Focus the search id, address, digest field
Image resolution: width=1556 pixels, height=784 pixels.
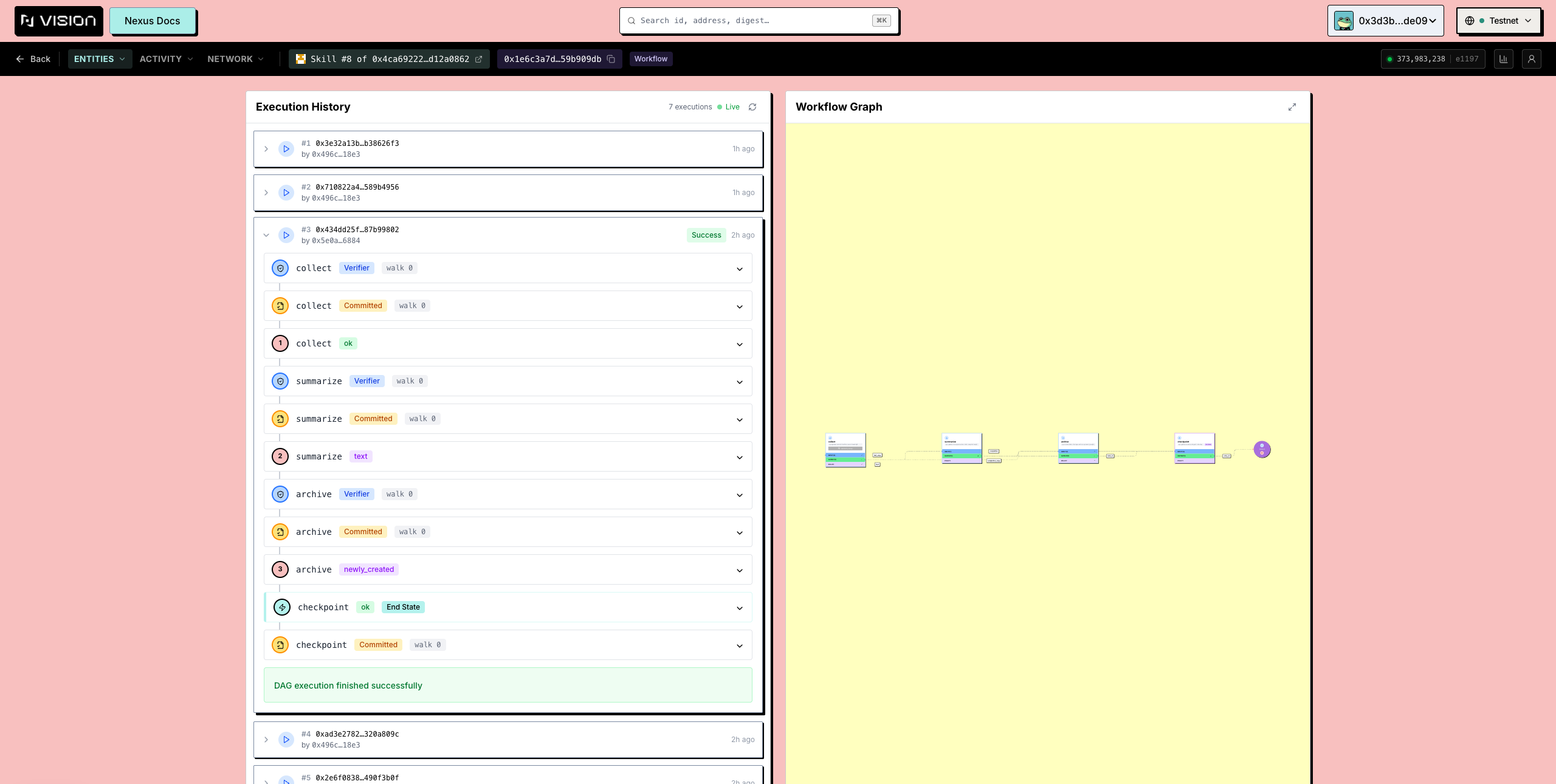(759, 21)
